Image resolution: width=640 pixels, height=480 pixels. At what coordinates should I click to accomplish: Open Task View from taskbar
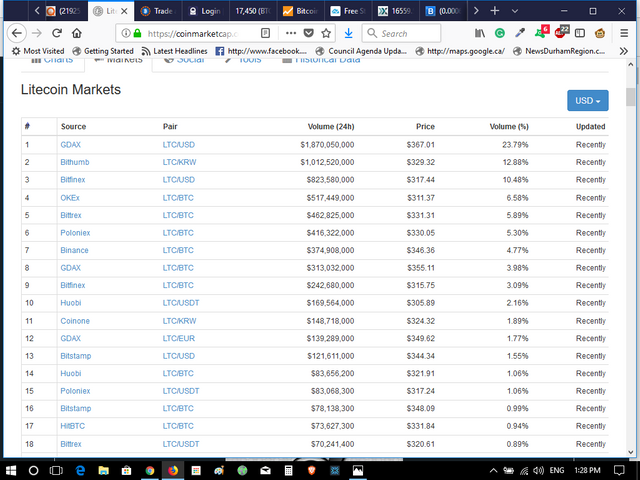tap(56, 471)
